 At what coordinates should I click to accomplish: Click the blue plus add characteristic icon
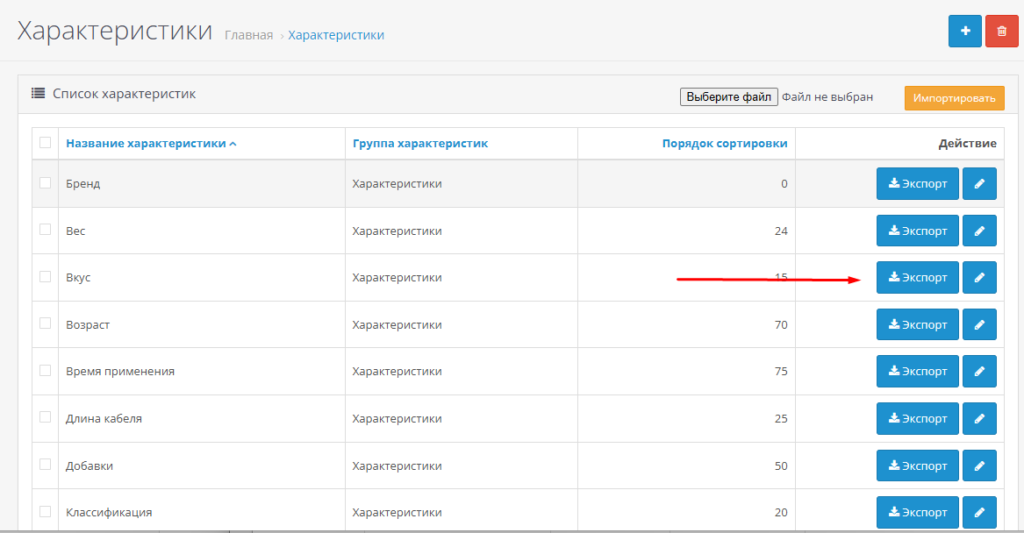pos(964,31)
